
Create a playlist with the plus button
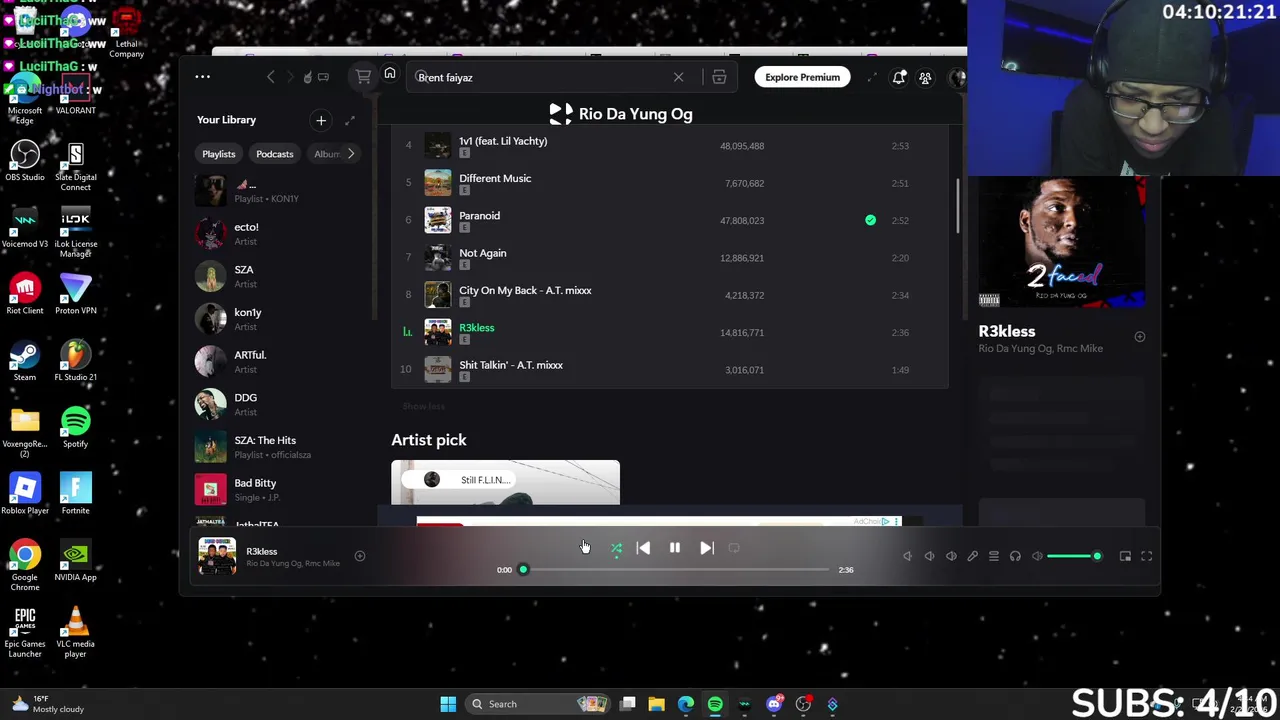click(x=321, y=120)
